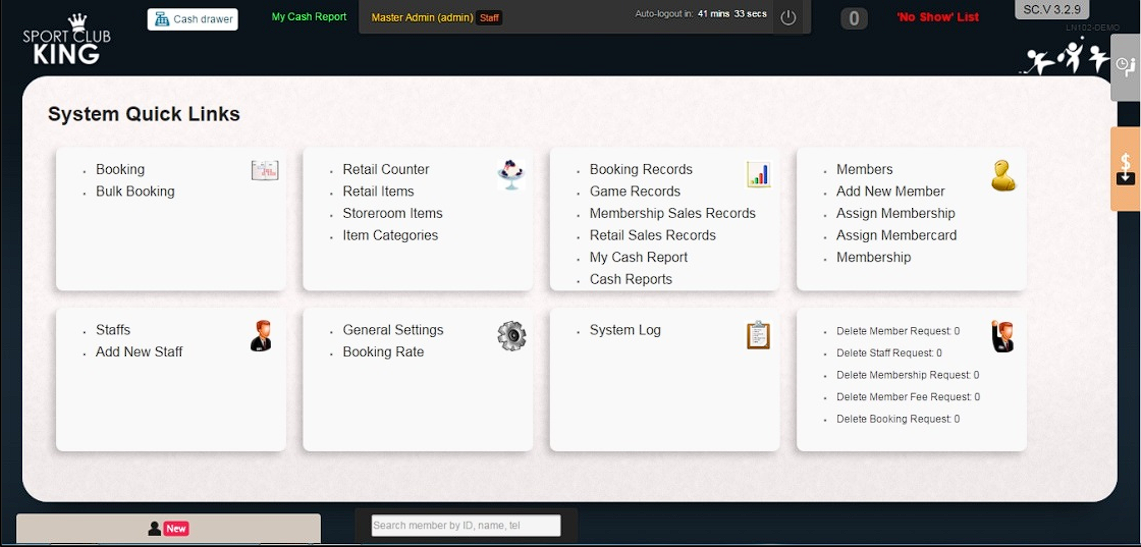1141x547 pixels.
Task: Click the member search input field
Action: coord(466,525)
